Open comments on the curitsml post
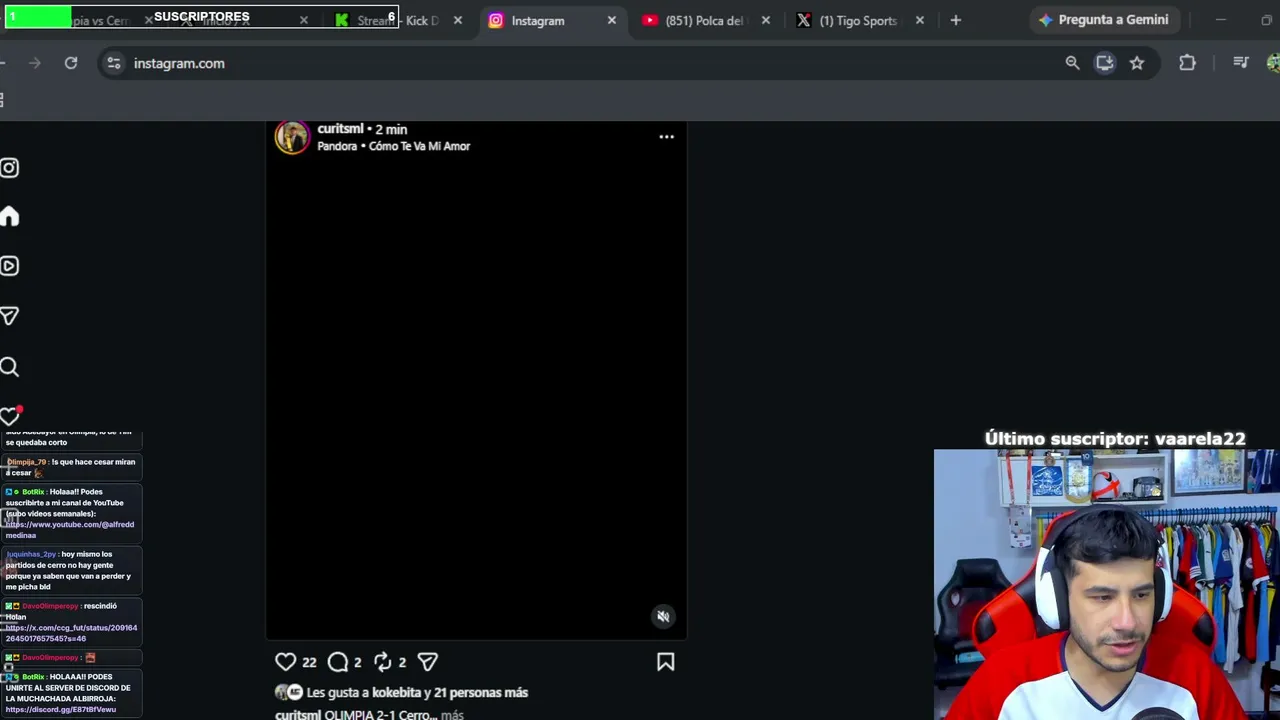Image resolution: width=1280 pixels, height=720 pixels. pos(338,662)
